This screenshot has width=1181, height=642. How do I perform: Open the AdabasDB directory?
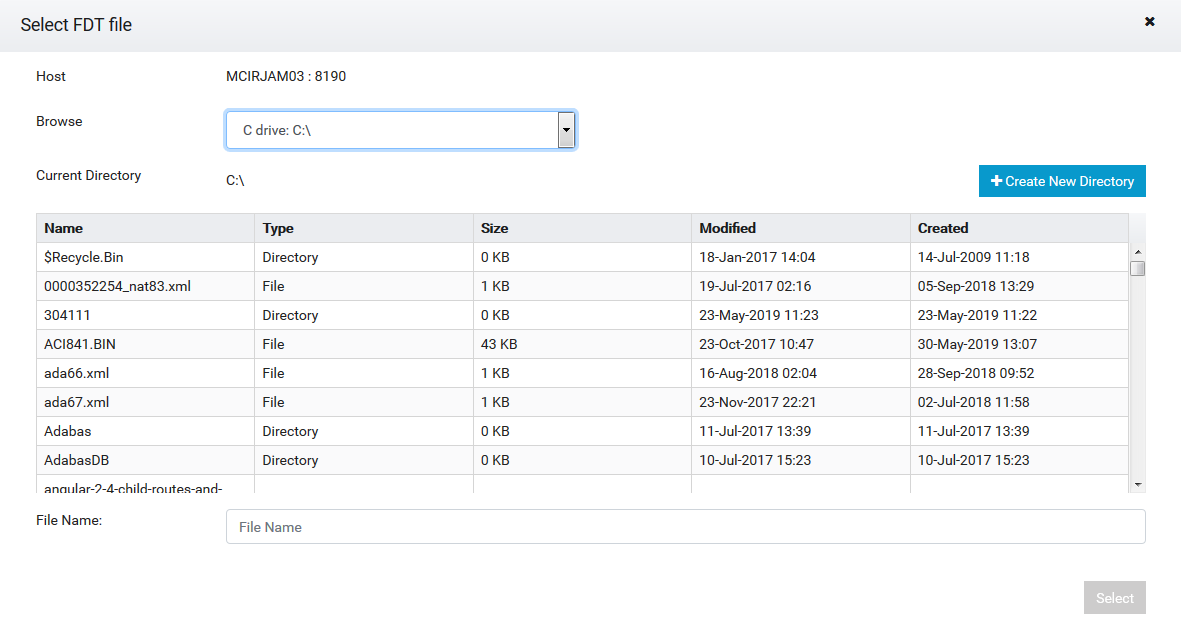[78, 460]
